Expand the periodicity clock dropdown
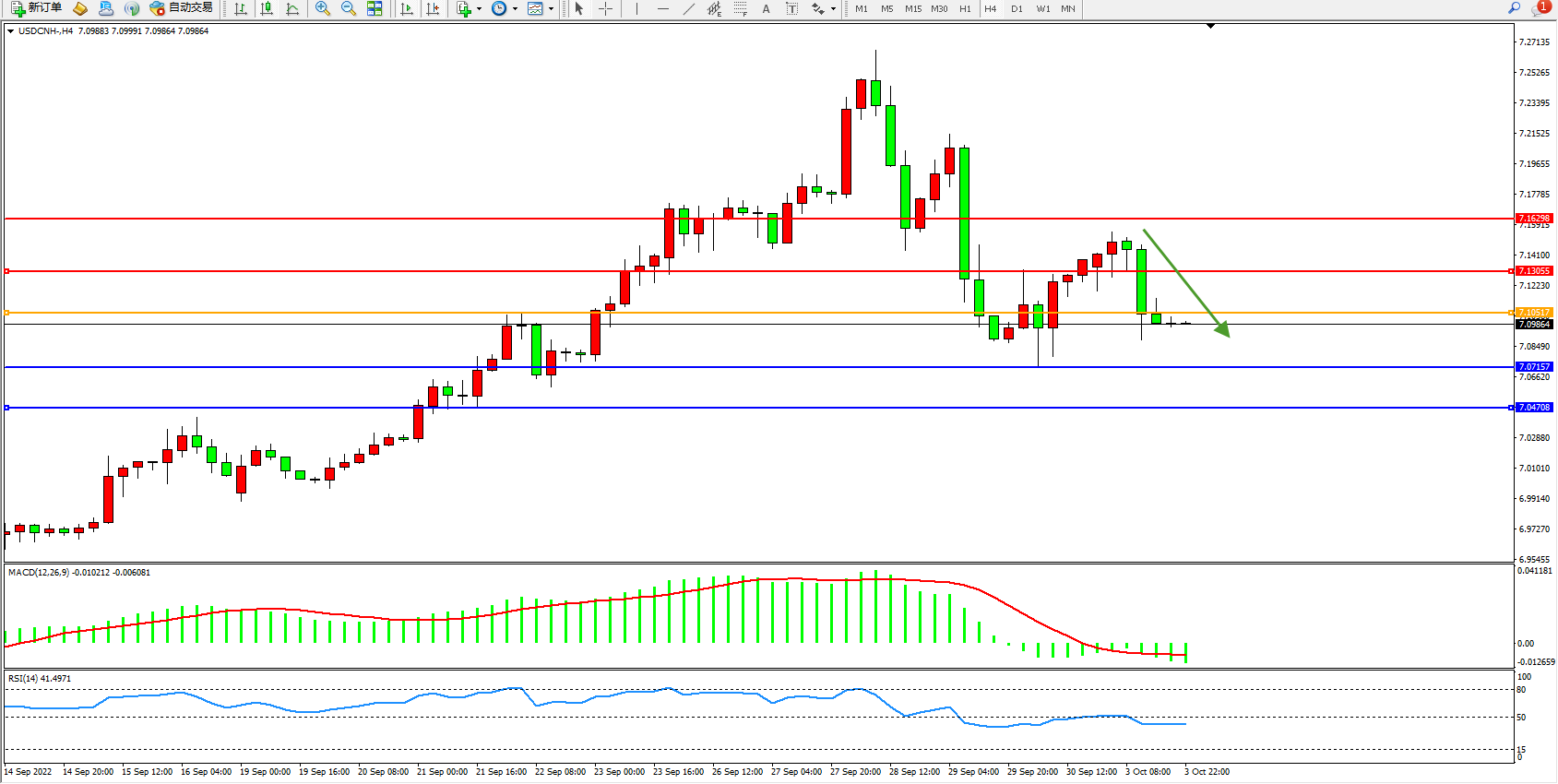The image size is (1558, 784). click(x=515, y=9)
